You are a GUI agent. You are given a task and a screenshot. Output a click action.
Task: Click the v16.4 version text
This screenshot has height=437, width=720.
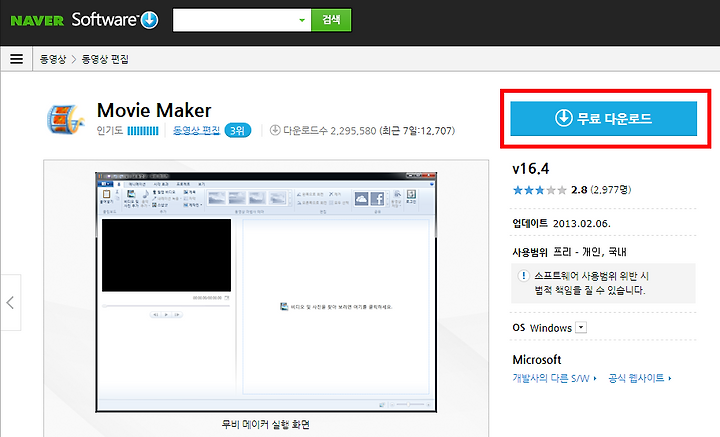click(x=530, y=168)
